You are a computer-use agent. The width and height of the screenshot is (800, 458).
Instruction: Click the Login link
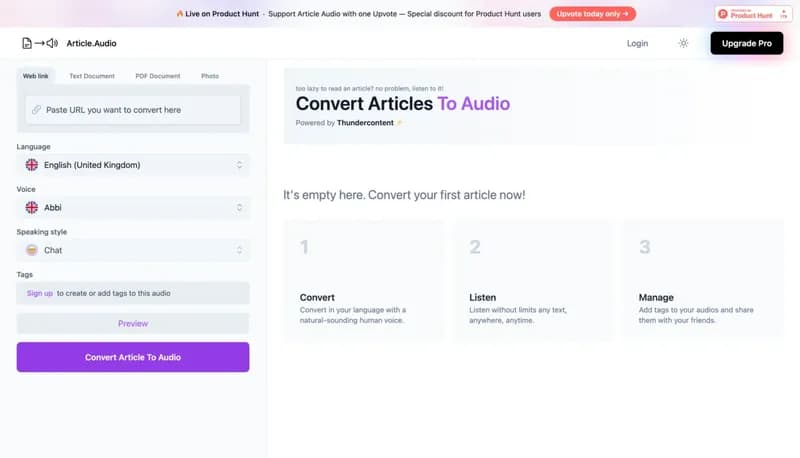click(637, 43)
